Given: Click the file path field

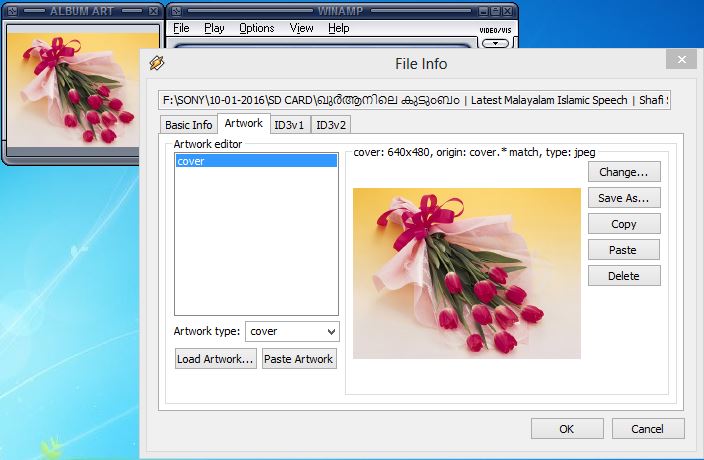Looking at the screenshot, I should (x=414, y=100).
